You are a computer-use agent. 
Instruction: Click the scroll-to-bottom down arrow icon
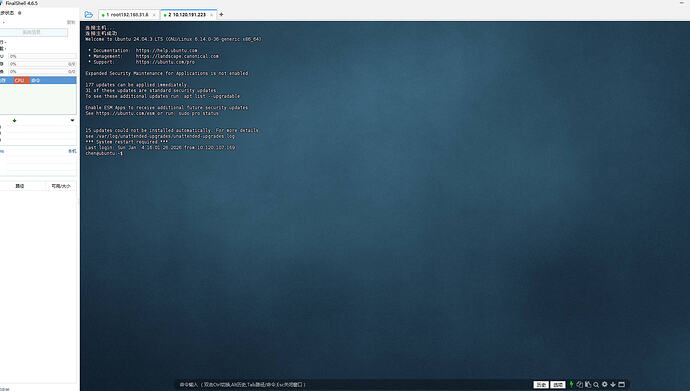(613, 384)
